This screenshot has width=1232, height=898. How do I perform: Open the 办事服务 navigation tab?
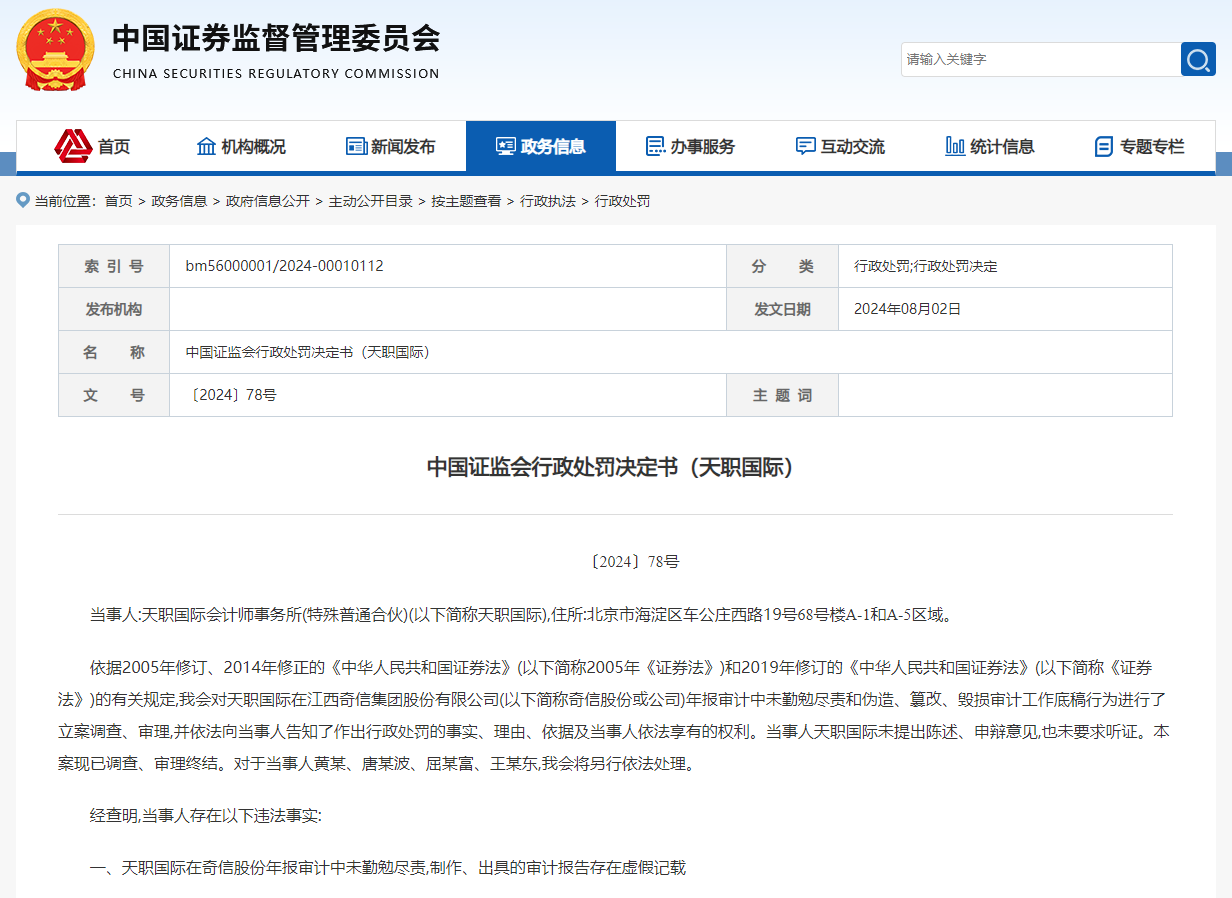(x=691, y=146)
